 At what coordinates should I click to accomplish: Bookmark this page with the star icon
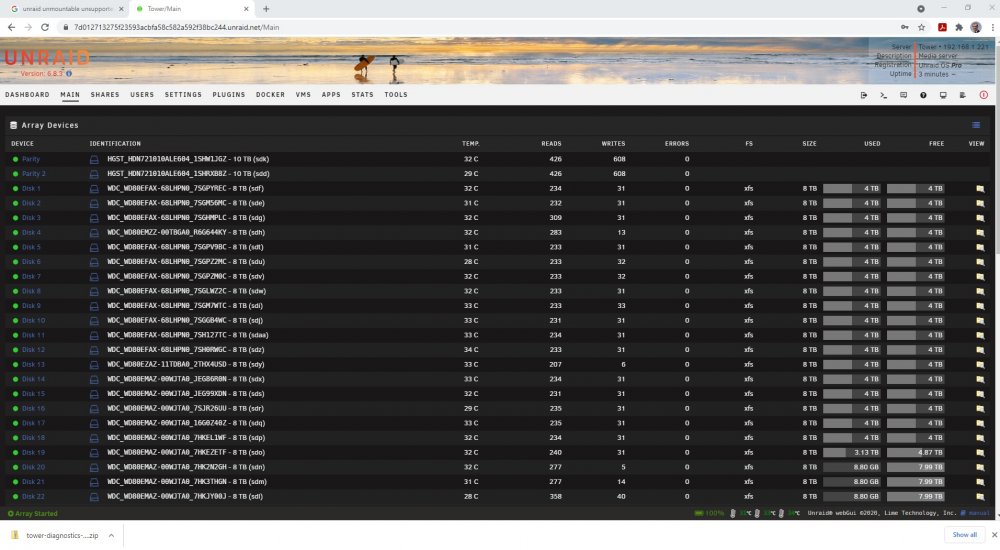coord(922,27)
